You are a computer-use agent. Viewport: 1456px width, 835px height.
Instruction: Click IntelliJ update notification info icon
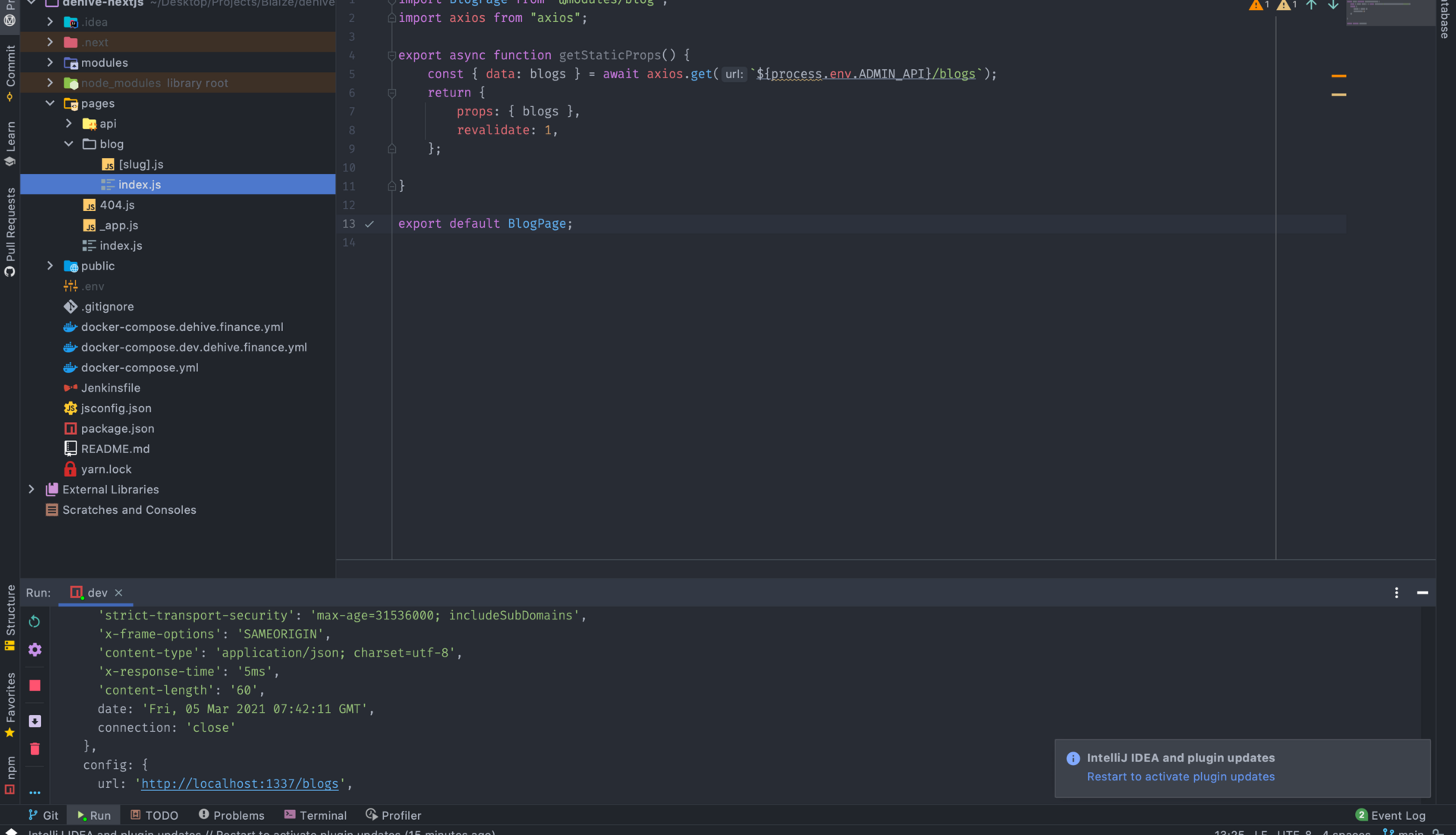(1073, 758)
